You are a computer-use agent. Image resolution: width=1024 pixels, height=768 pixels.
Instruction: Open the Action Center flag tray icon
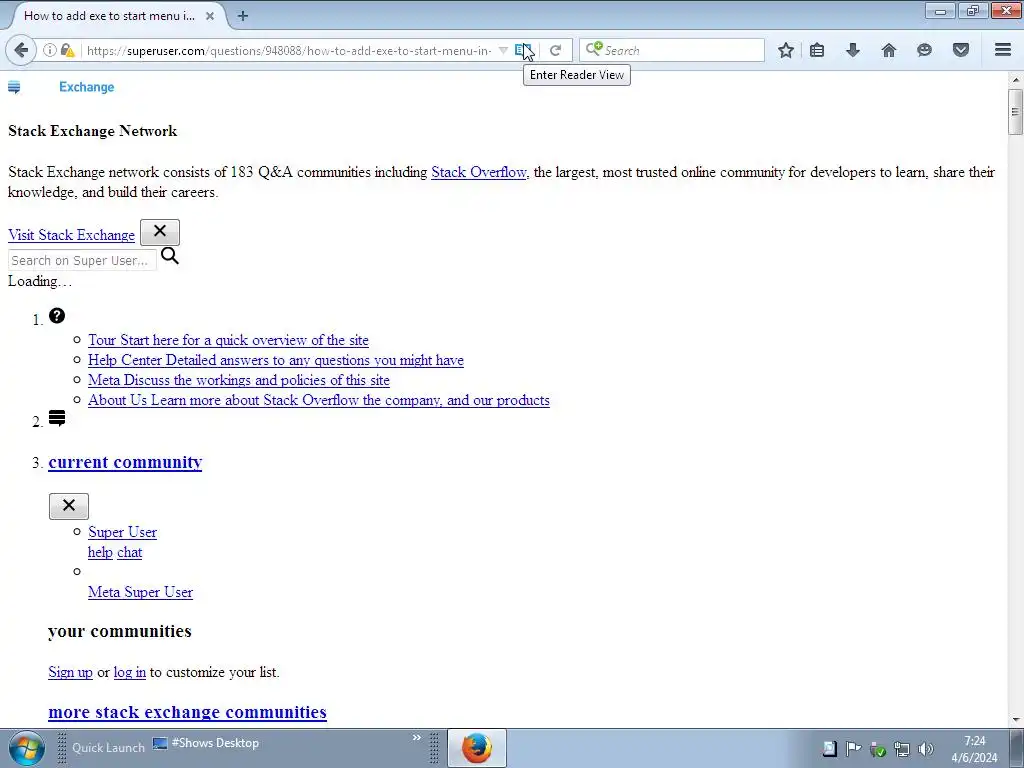(853, 749)
